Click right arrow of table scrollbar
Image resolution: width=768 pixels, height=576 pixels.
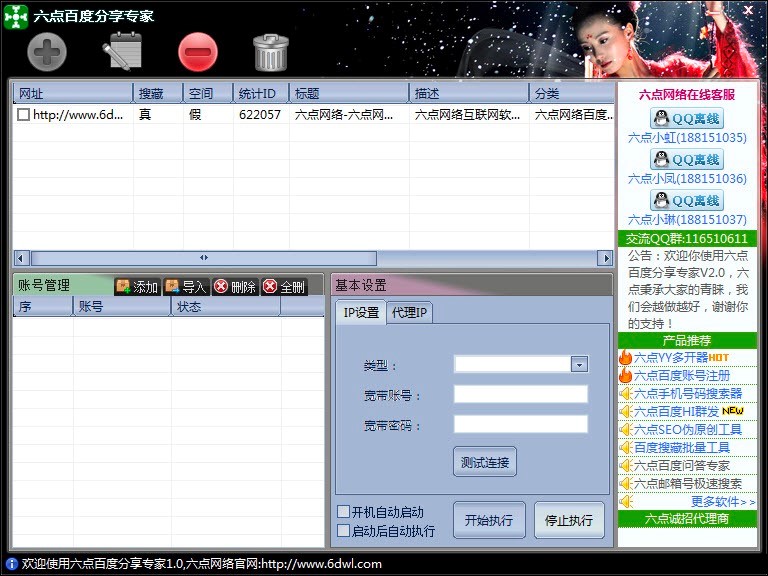pyautogui.click(x=606, y=258)
